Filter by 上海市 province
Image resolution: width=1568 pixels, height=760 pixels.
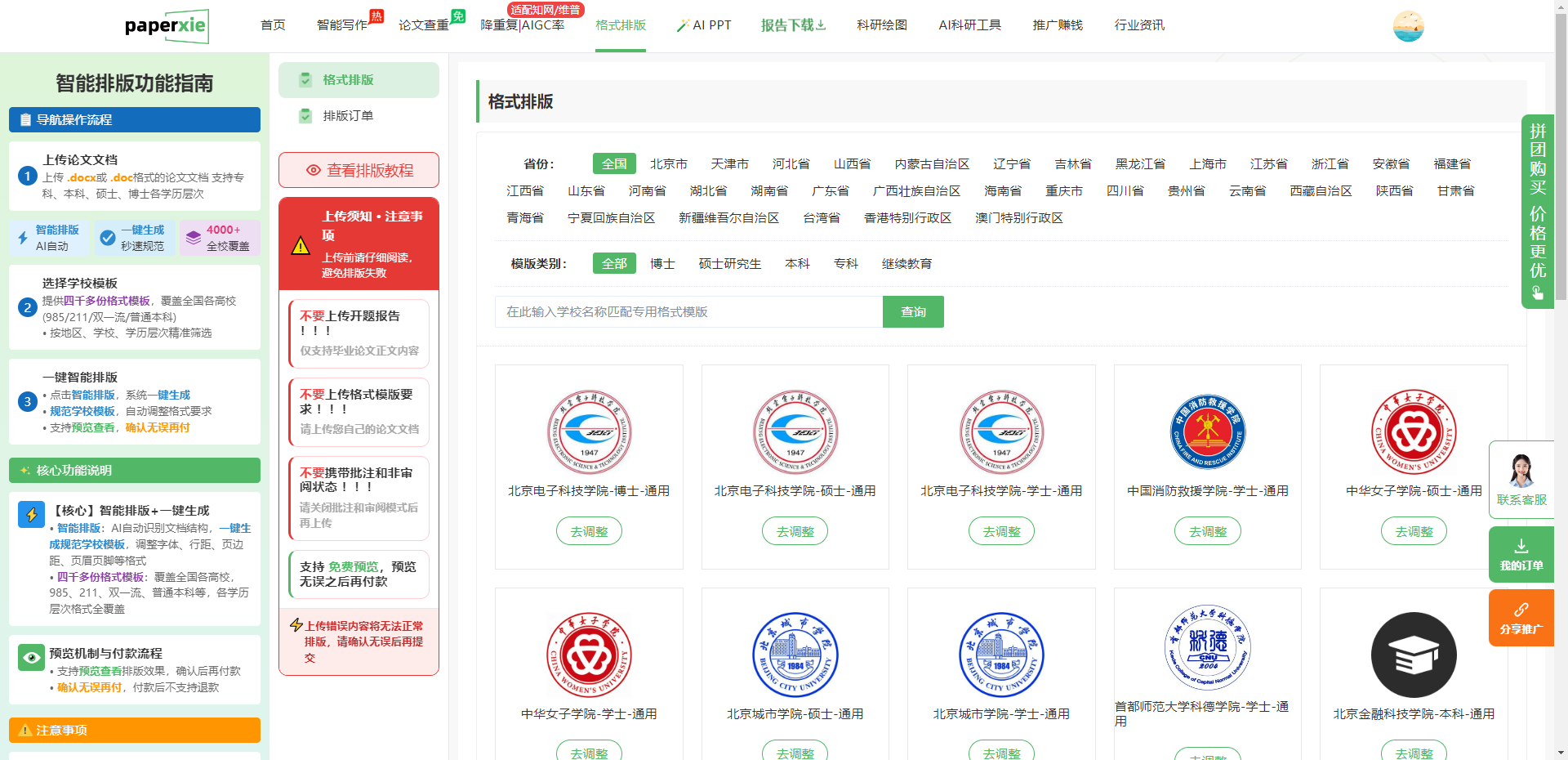(x=1208, y=164)
